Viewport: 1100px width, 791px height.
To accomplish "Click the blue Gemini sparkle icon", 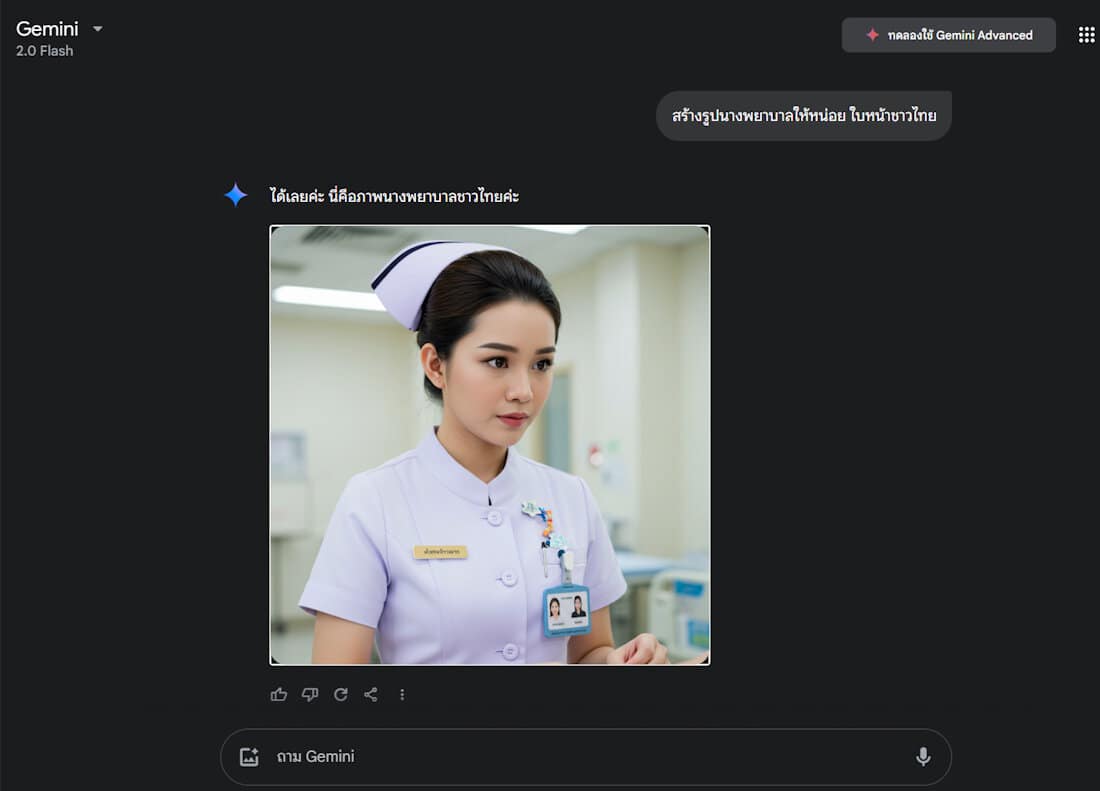I will [x=236, y=195].
